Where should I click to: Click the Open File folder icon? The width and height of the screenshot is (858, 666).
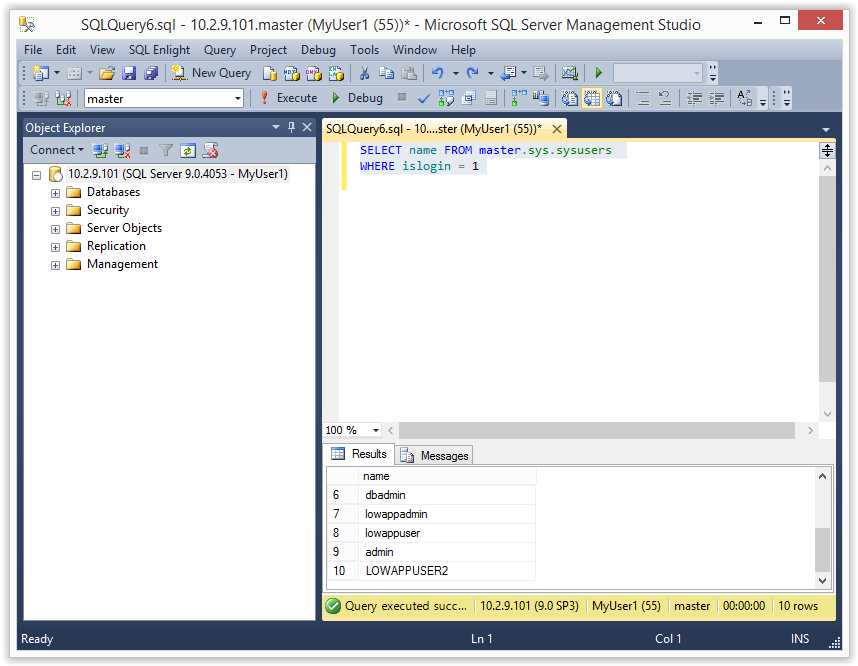[x=107, y=73]
